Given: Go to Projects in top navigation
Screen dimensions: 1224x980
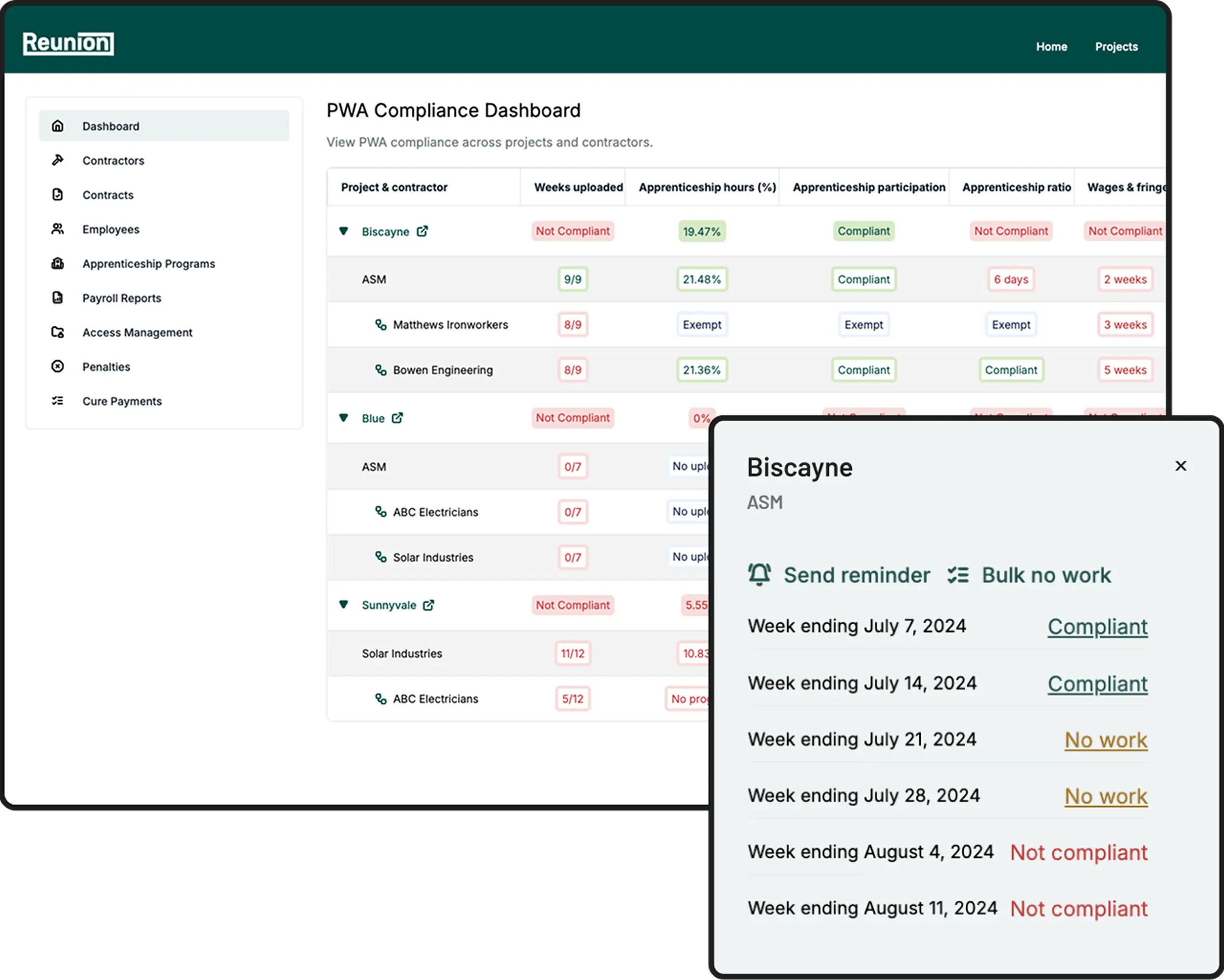Looking at the screenshot, I should point(1116,47).
